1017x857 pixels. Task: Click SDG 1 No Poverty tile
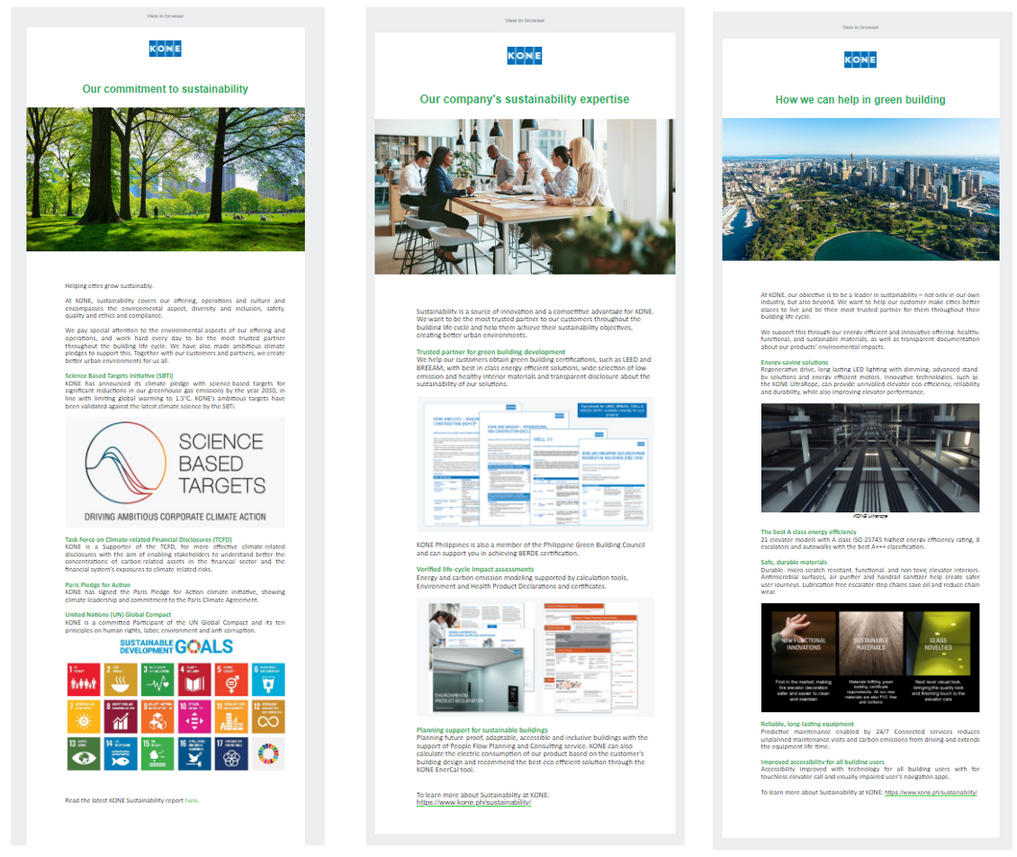(x=84, y=679)
